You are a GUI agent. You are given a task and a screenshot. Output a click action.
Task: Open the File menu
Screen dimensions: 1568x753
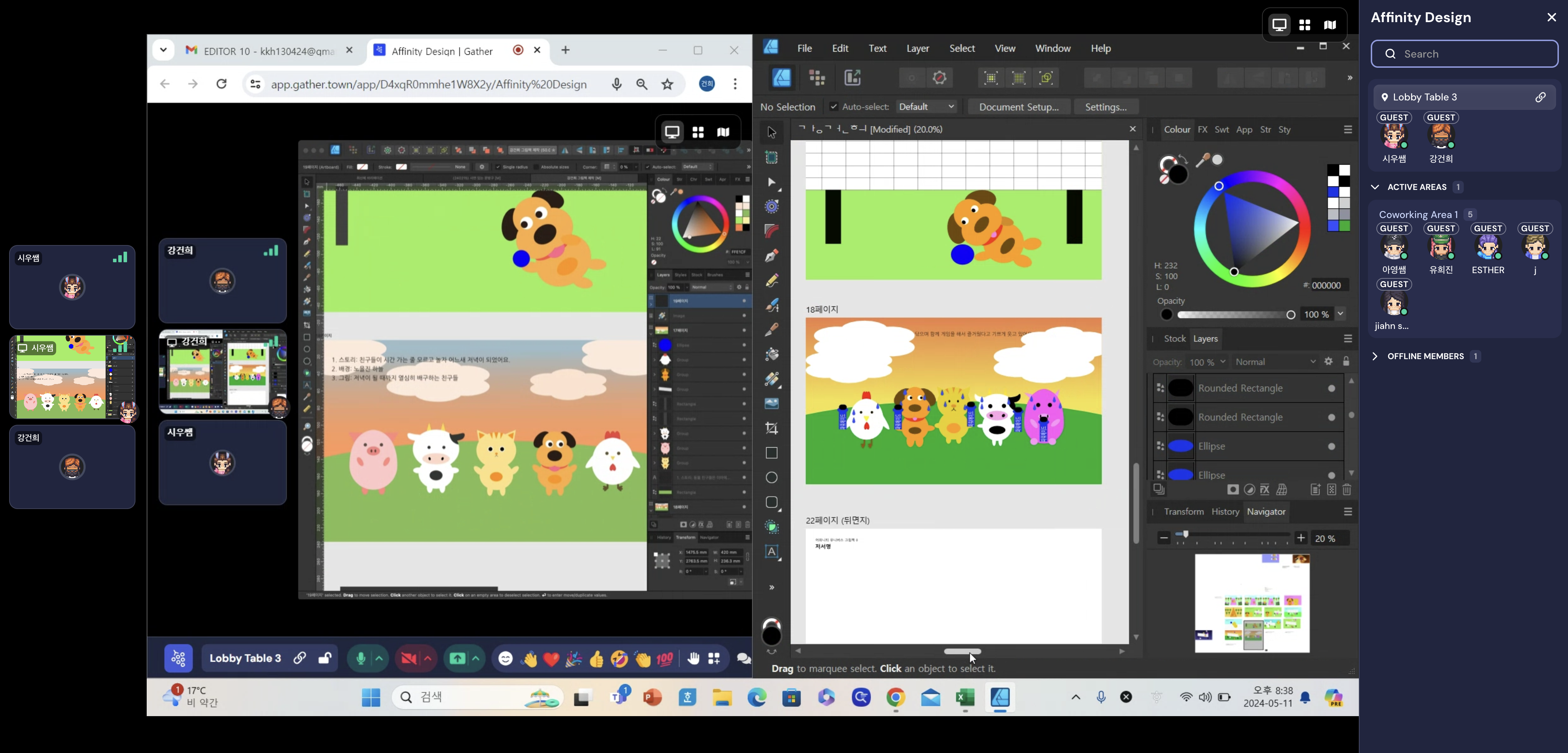click(804, 48)
